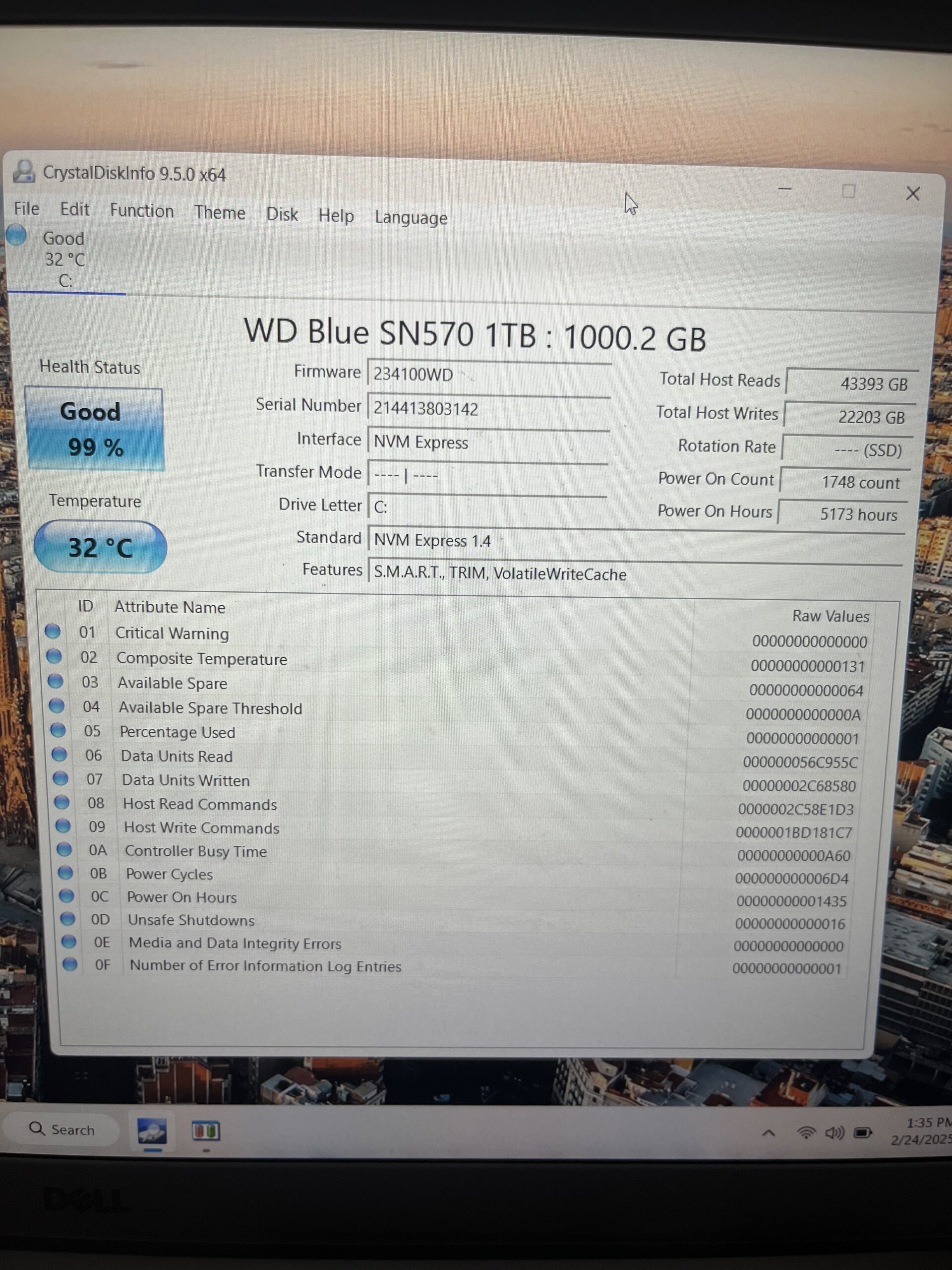Click the status orb for Percentage Used

click(x=58, y=730)
